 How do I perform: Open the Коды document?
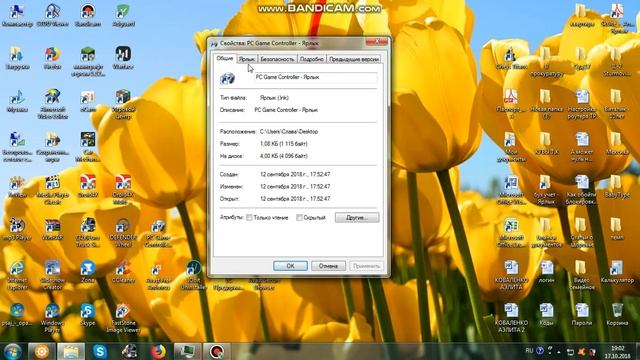[546, 315]
